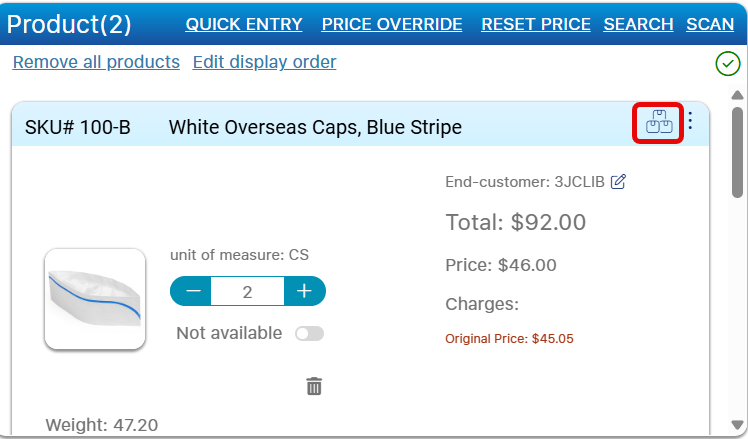Click the Remove all products link

tap(96, 62)
